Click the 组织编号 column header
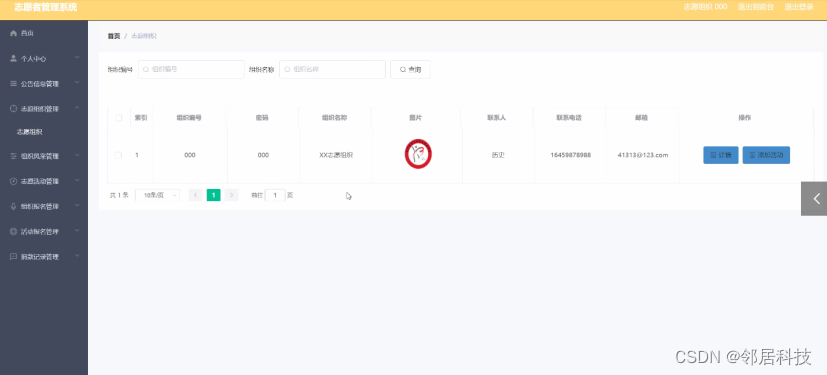827x375 pixels. (x=189, y=118)
